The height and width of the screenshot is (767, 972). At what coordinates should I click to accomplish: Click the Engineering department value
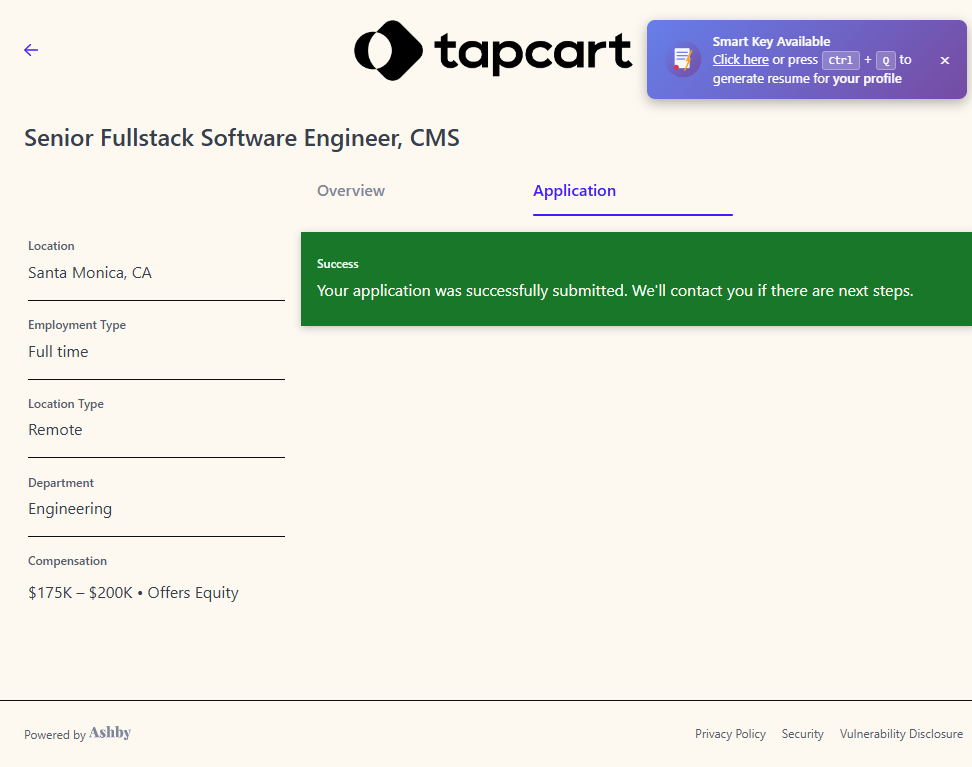(x=70, y=509)
